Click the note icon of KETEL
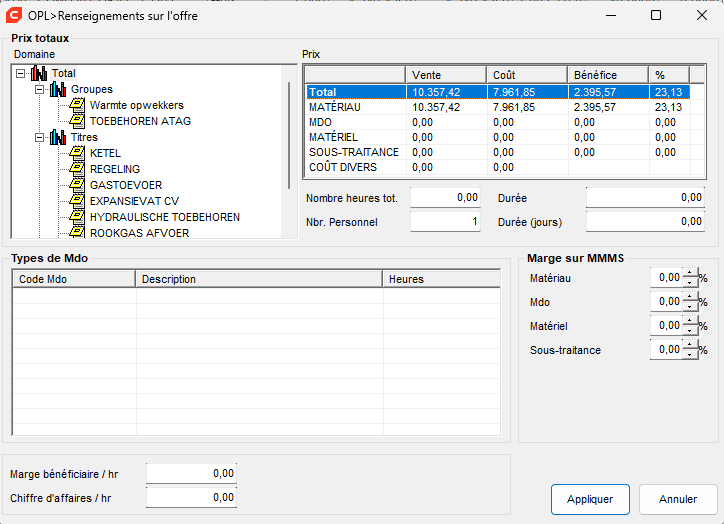Image resolution: width=724 pixels, height=524 pixels. click(77, 153)
